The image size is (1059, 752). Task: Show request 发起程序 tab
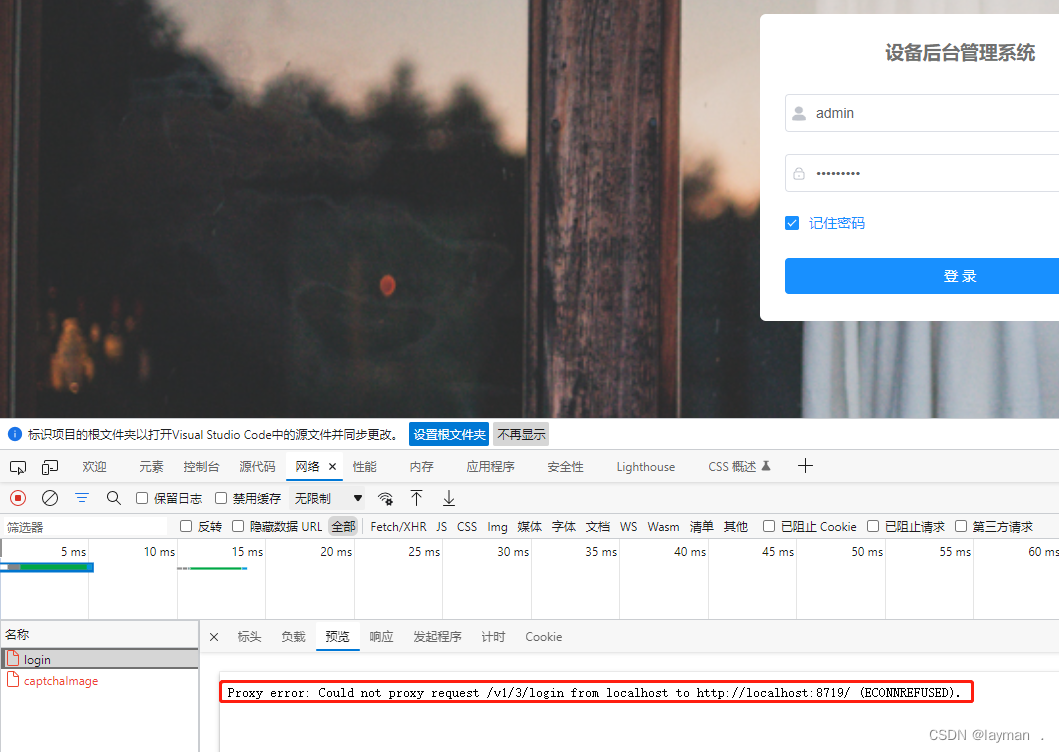click(x=437, y=637)
